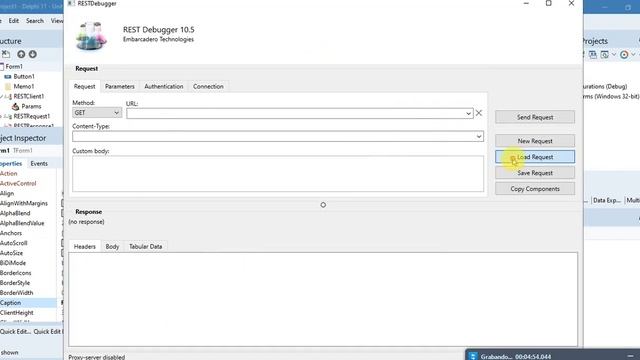Viewport: 640px width, 360px height.
Task: Click Load Request button
Action: 535,157
